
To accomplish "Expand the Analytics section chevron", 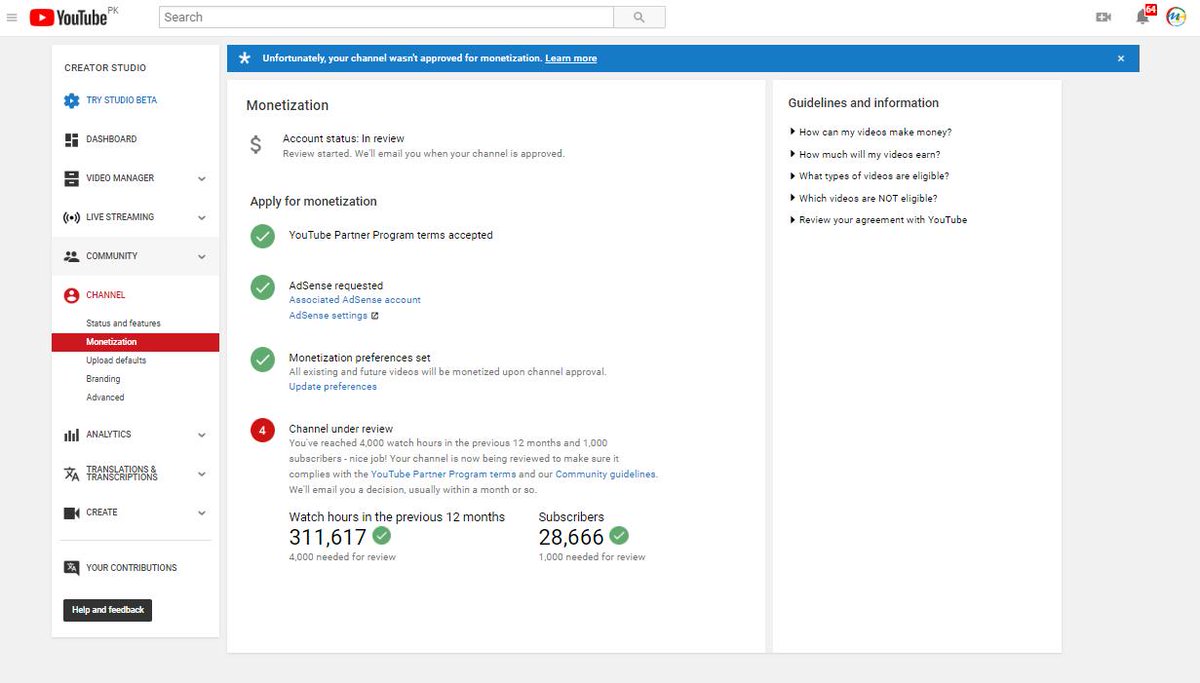I will (x=202, y=435).
